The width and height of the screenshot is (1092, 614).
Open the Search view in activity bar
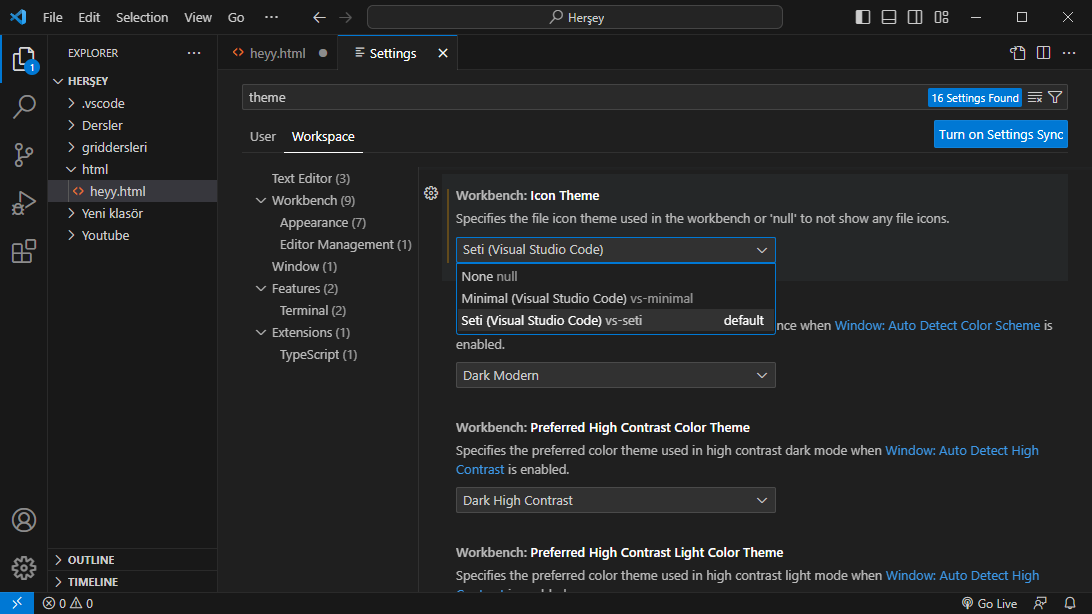[24, 106]
